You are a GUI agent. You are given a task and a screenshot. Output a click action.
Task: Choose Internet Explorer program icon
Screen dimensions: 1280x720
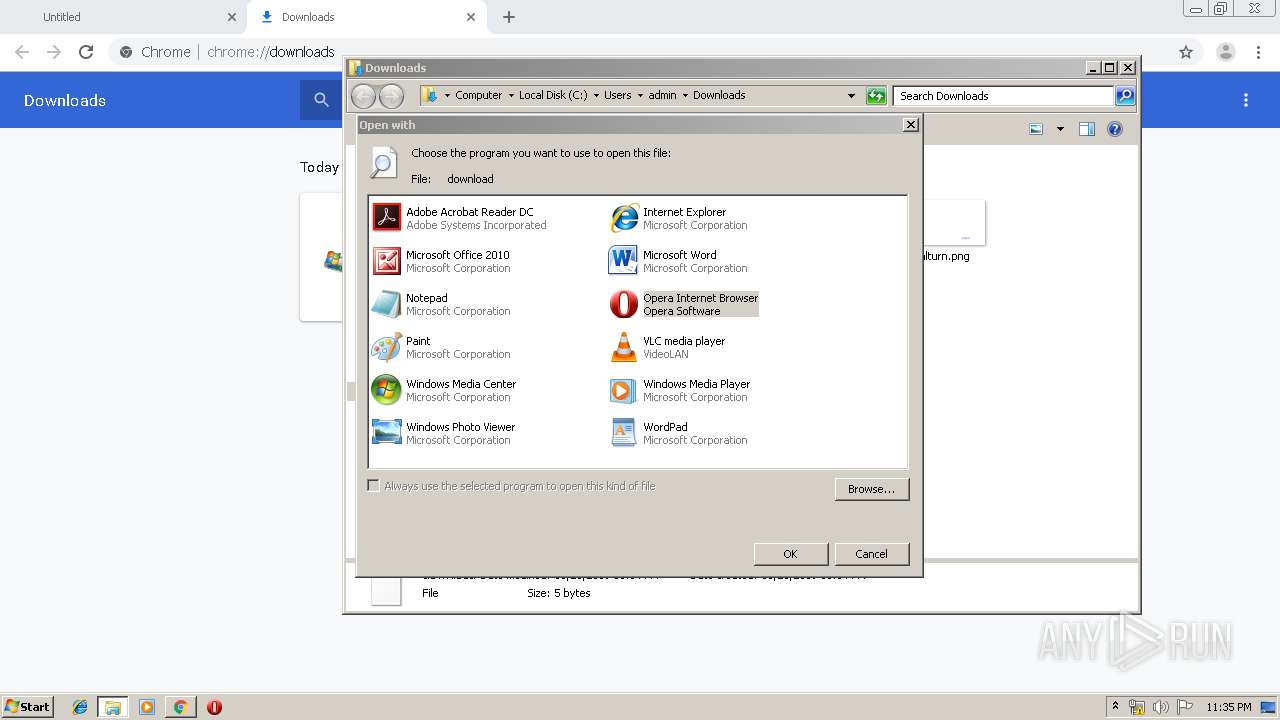pos(624,217)
